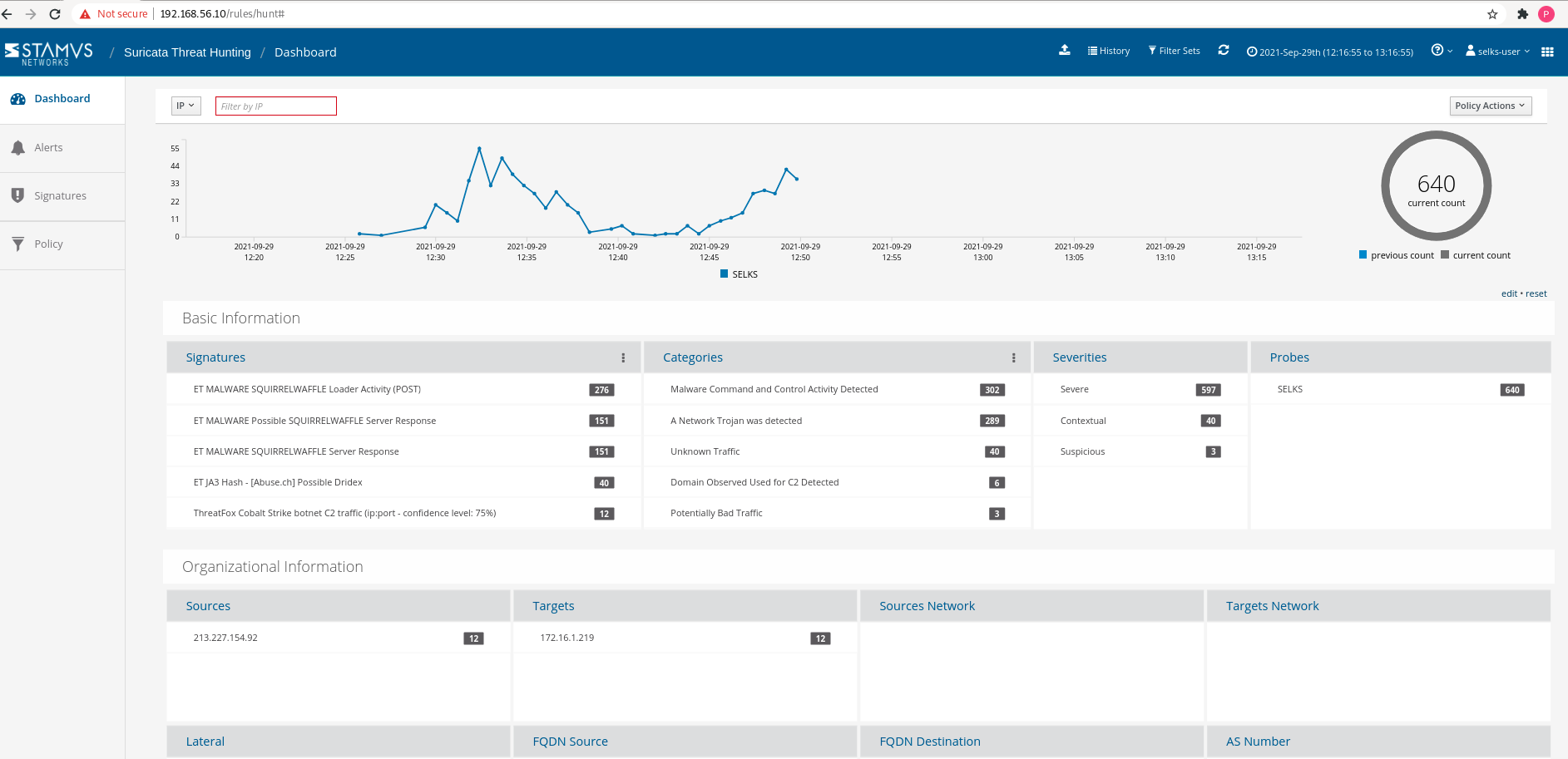Image resolution: width=1568 pixels, height=759 pixels.
Task: Open the IP filter type dropdown
Action: [x=185, y=106]
